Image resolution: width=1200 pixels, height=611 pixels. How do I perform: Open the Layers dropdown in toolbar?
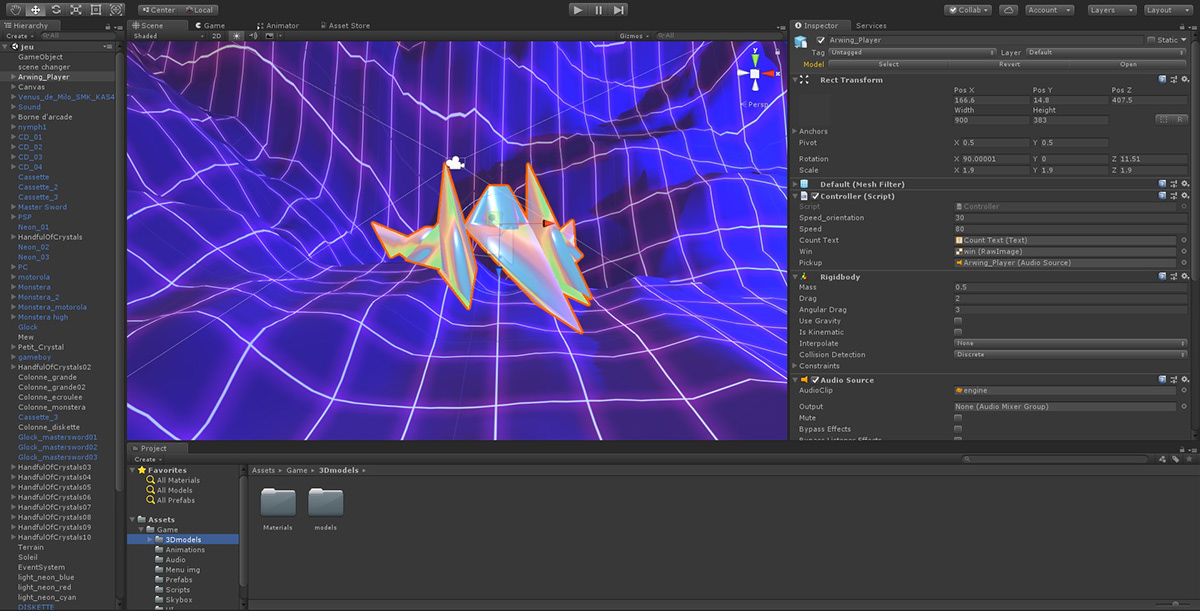(x=1111, y=10)
